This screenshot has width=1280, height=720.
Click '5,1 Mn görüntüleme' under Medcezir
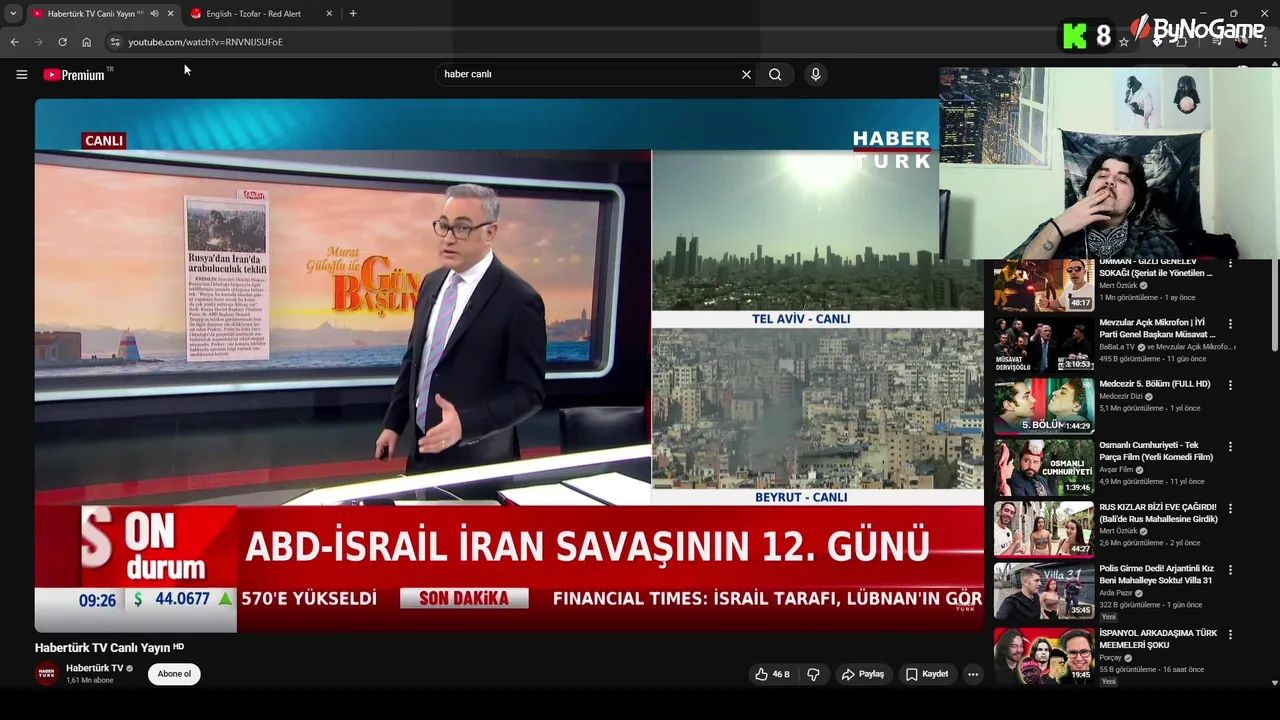click(1132, 408)
